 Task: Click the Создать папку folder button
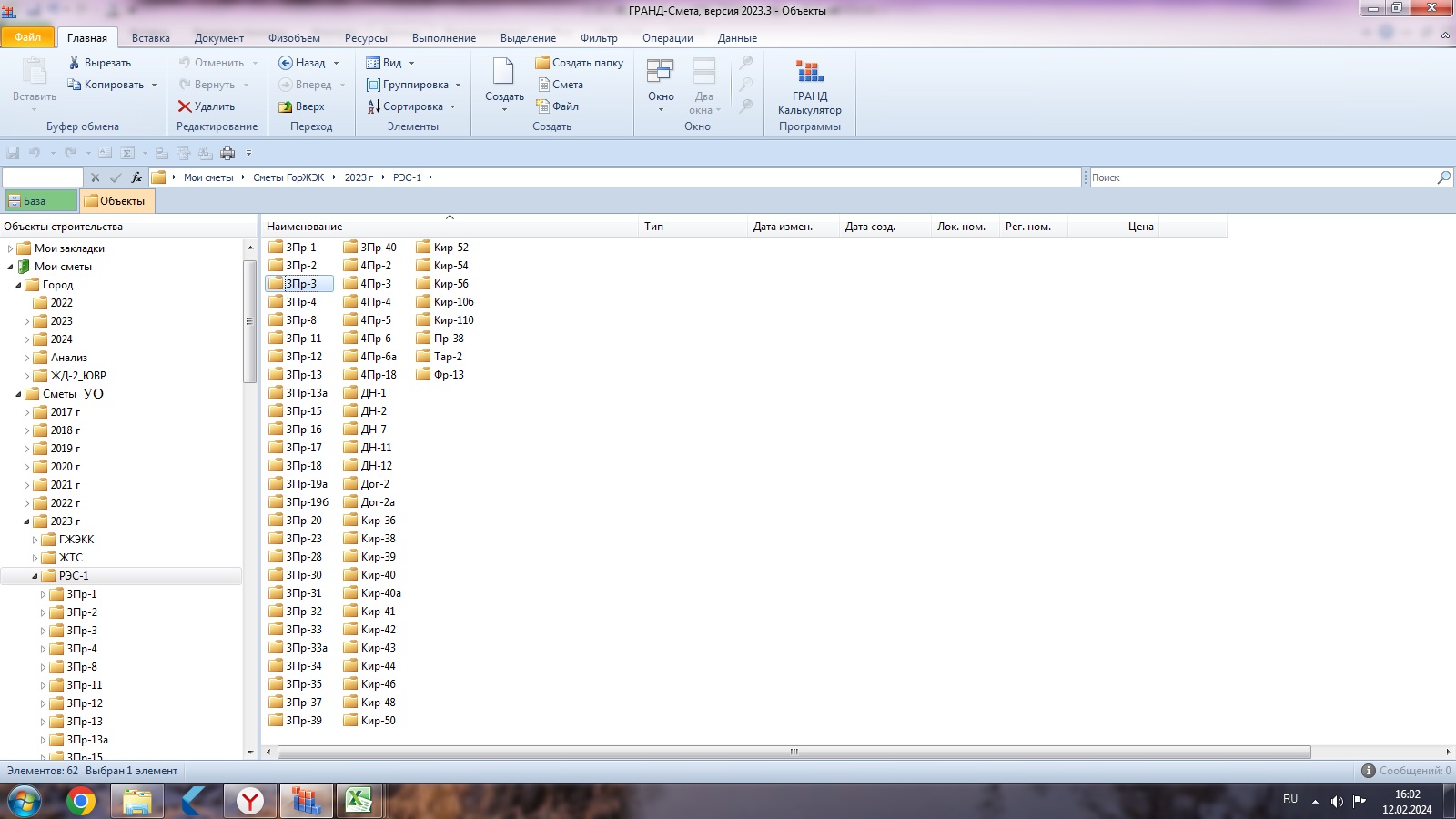point(579,63)
